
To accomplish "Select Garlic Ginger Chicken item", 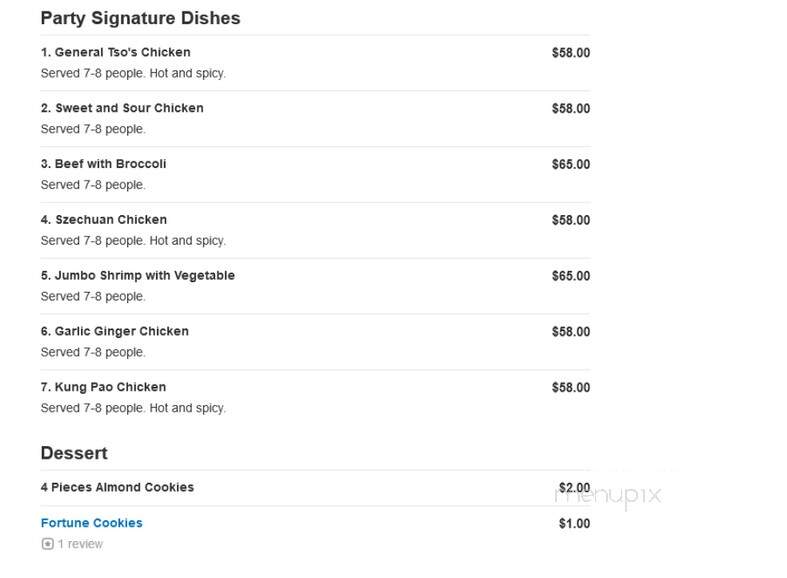I will pyautogui.click(x=114, y=331).
